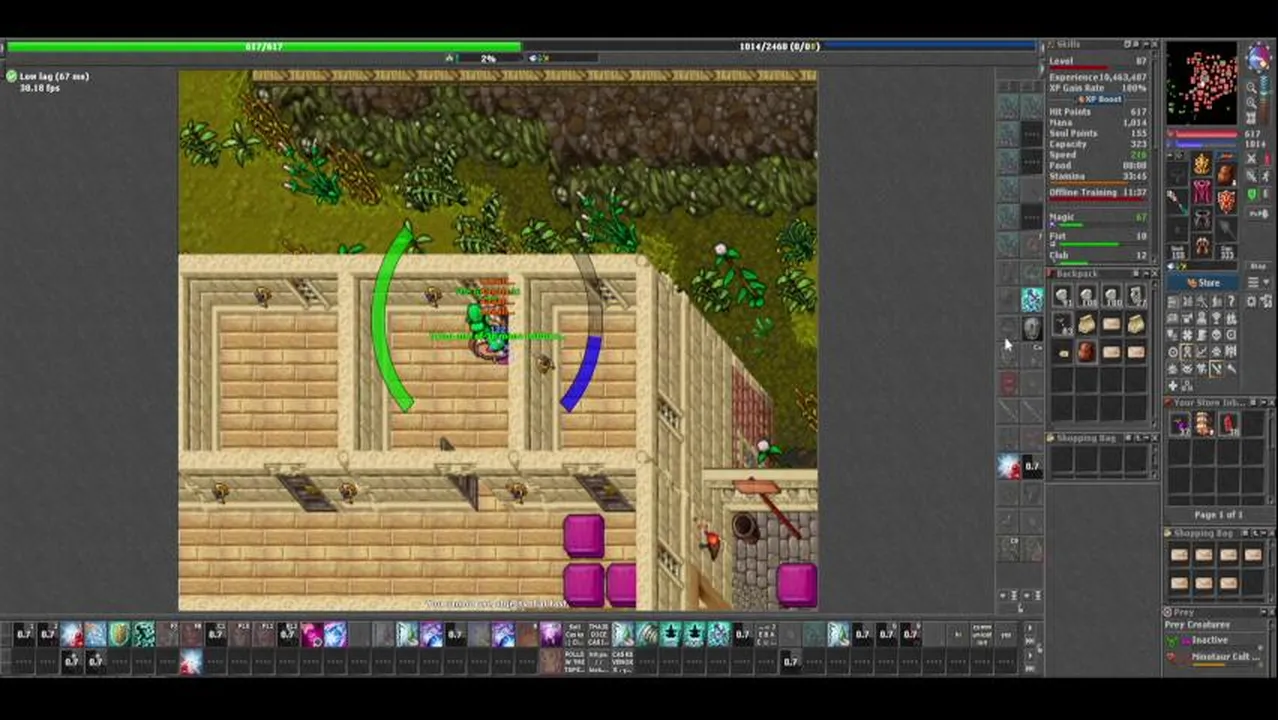Click the lower magnifier zoom icon by minimap

1251,102
